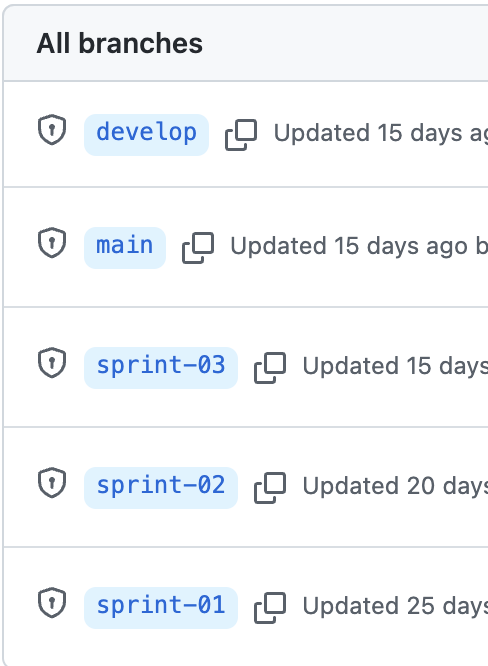The height and width of the screenshot is (666, 488).
Task: Copy the sprint-02 branch name to clipboard
Action: [x=270, y=488]
